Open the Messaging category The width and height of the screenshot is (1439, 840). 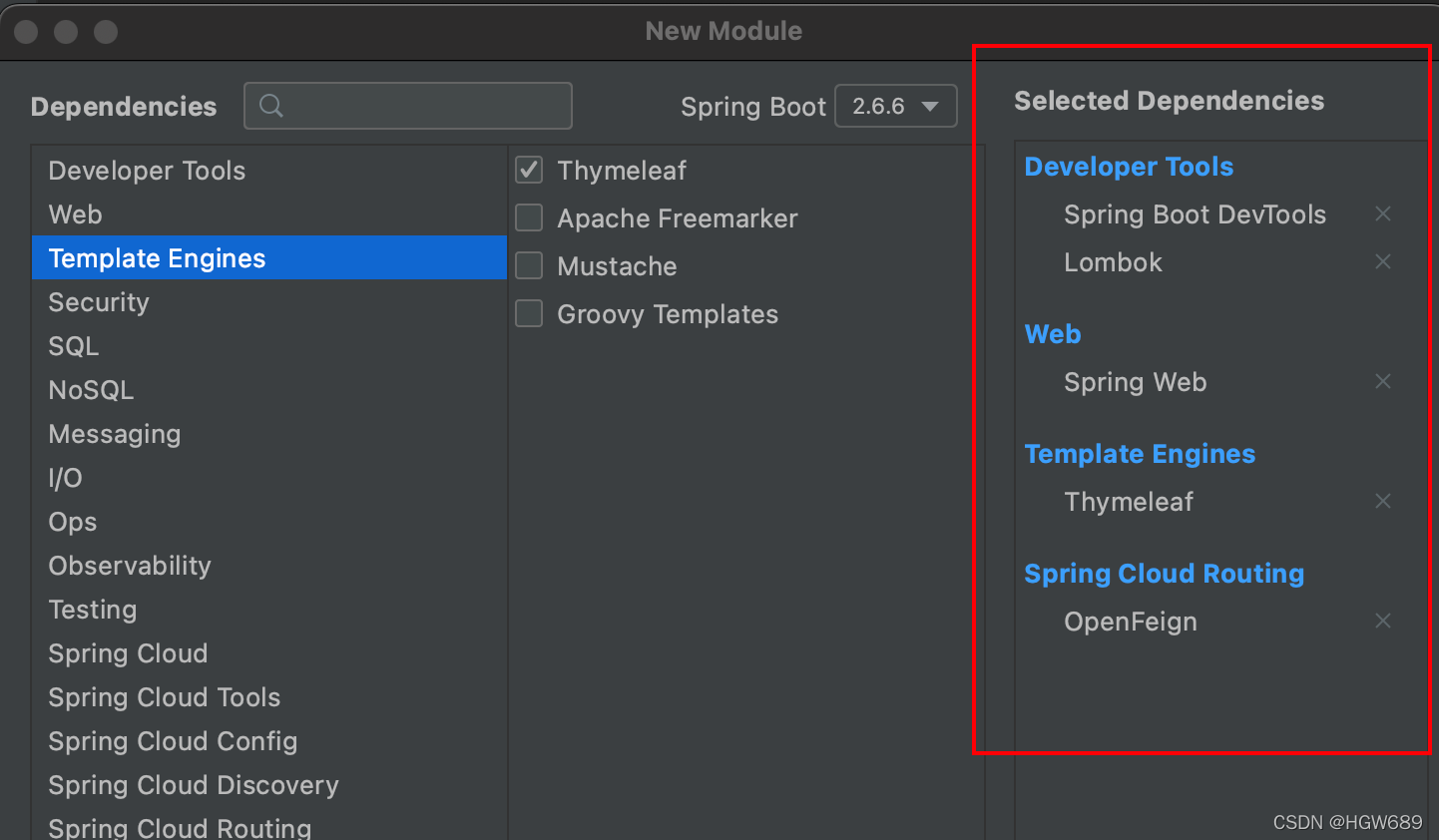[x=269, y=434]
